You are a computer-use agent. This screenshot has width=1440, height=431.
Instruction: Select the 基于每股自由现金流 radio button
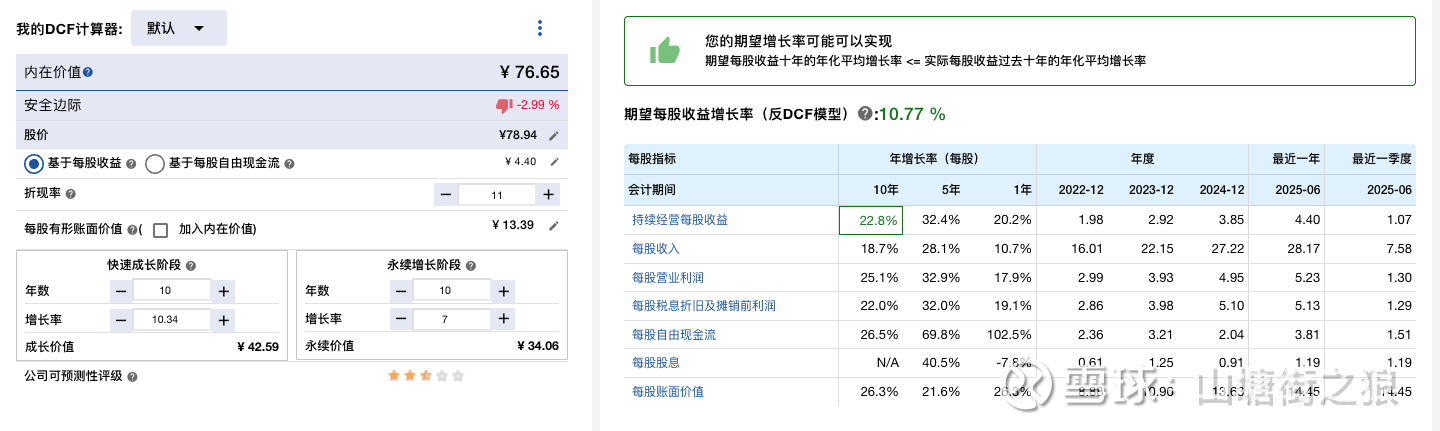point(155,163)
